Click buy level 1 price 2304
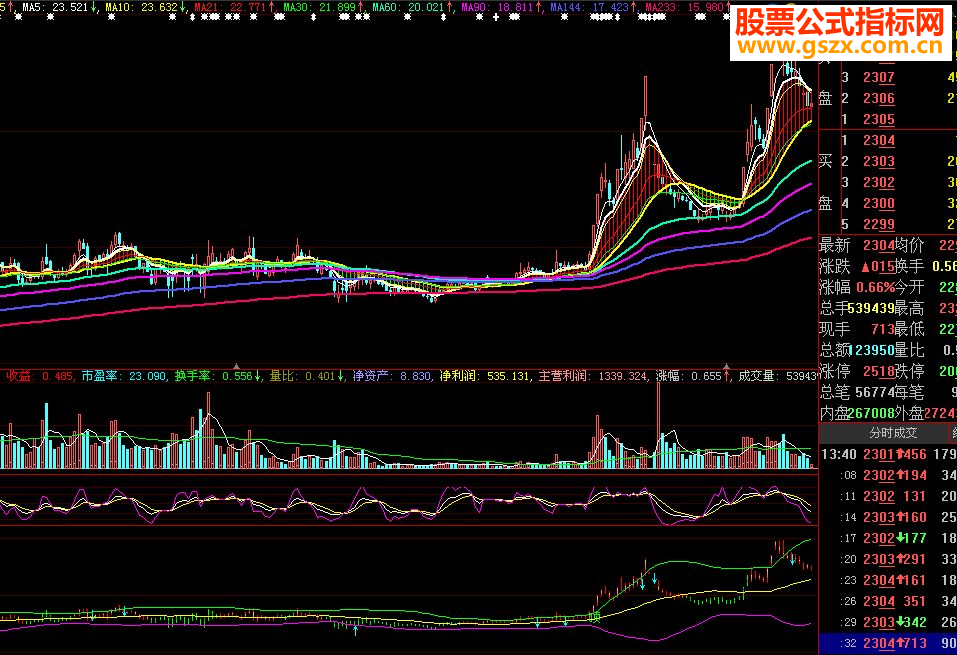Viewport: 957px width, 655px height. point(879,141)
